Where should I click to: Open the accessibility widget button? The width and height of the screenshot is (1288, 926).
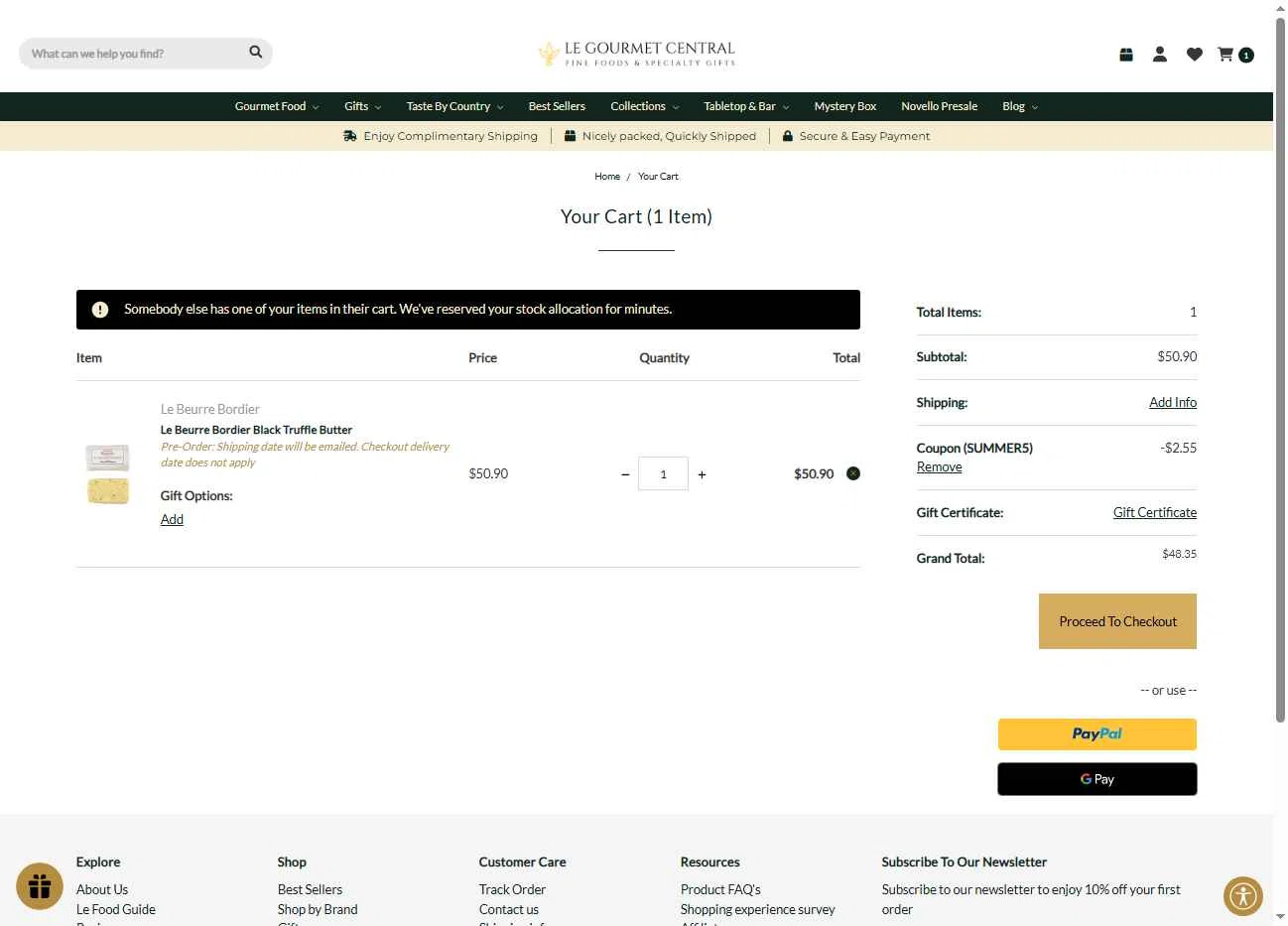pos(1242,896)
